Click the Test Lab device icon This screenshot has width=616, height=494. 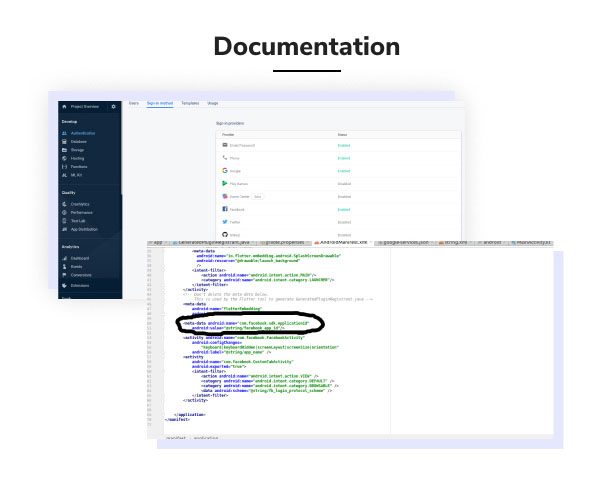coord(64,221)
